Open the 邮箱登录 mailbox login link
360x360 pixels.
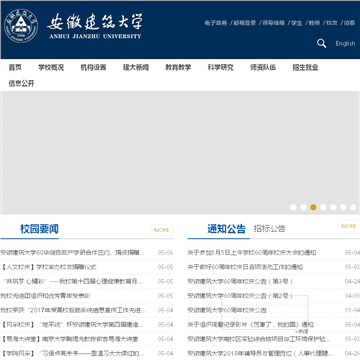(244, 23)
